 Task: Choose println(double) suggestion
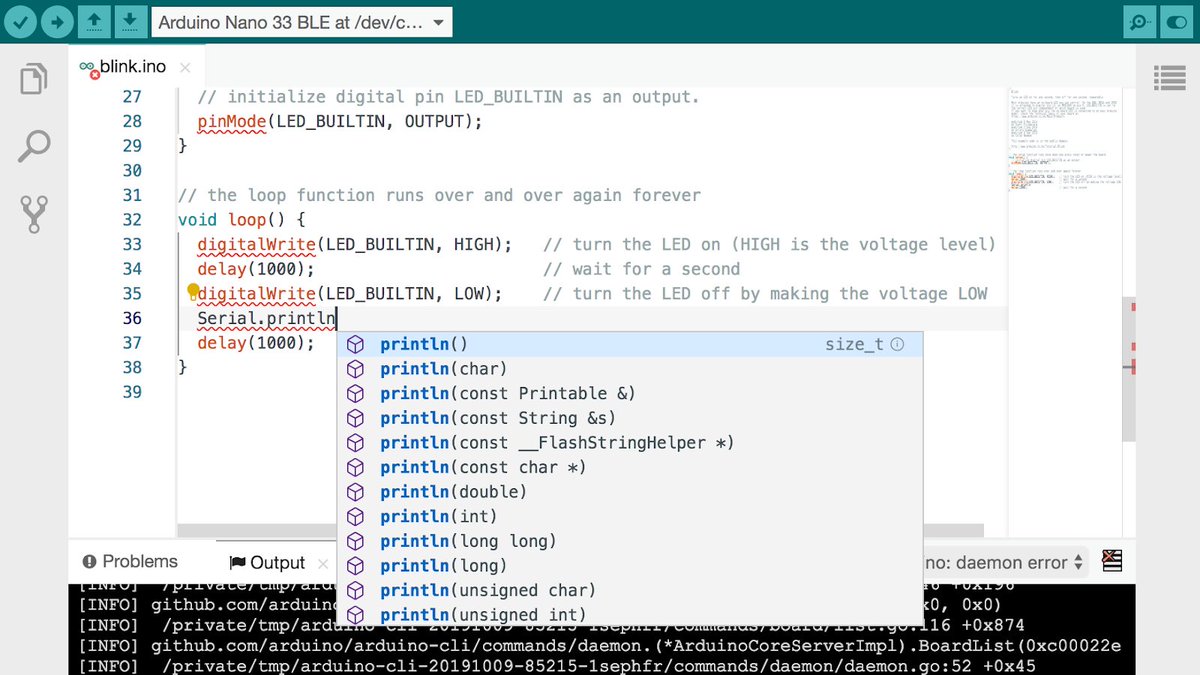click(629, 491)
